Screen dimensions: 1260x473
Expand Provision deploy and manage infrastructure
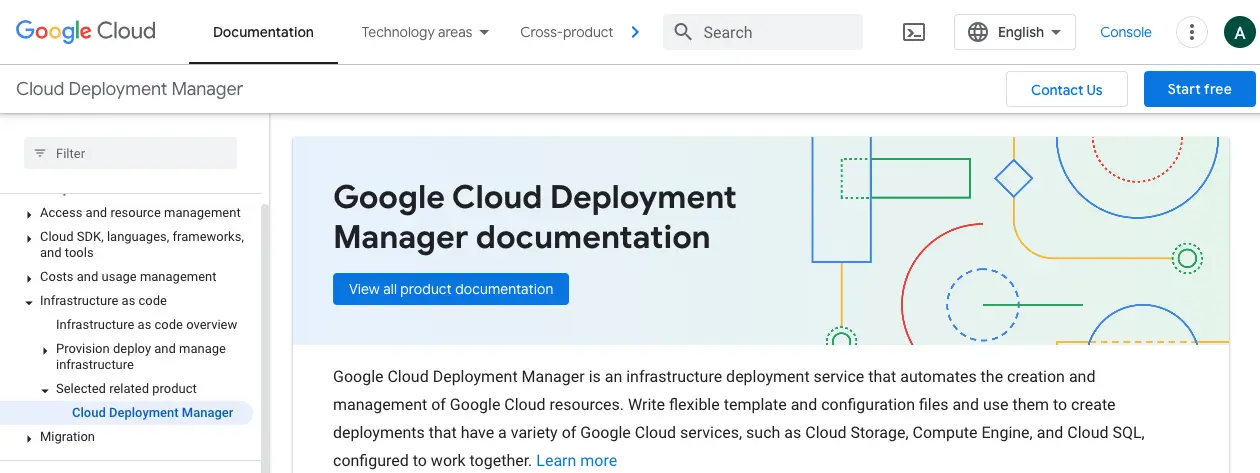click(x=45, y=350)
